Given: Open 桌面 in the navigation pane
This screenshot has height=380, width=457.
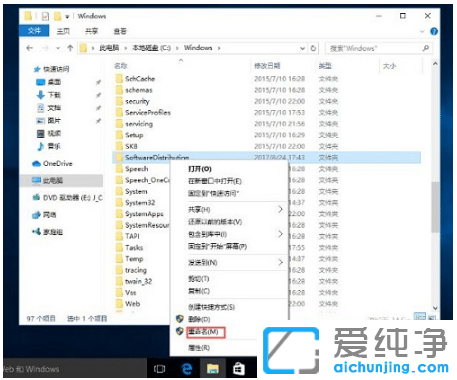Looking at the screenshot, I should click(x=54, y=82).
